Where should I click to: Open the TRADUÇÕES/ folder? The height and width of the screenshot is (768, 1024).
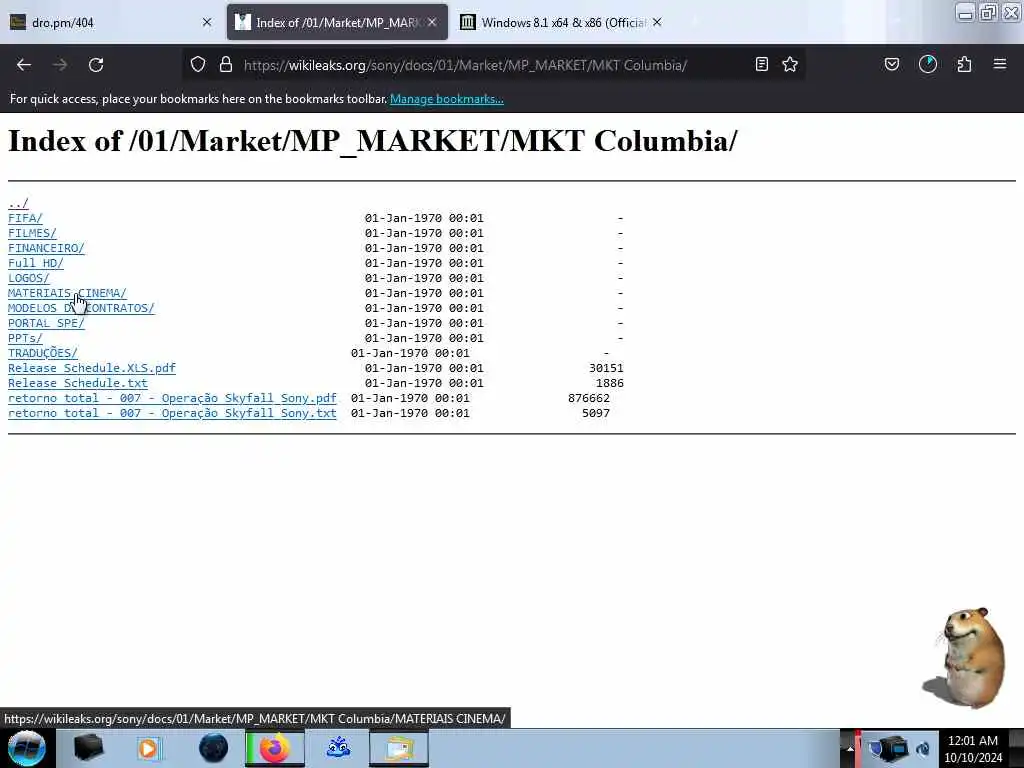tap(42, 353)
